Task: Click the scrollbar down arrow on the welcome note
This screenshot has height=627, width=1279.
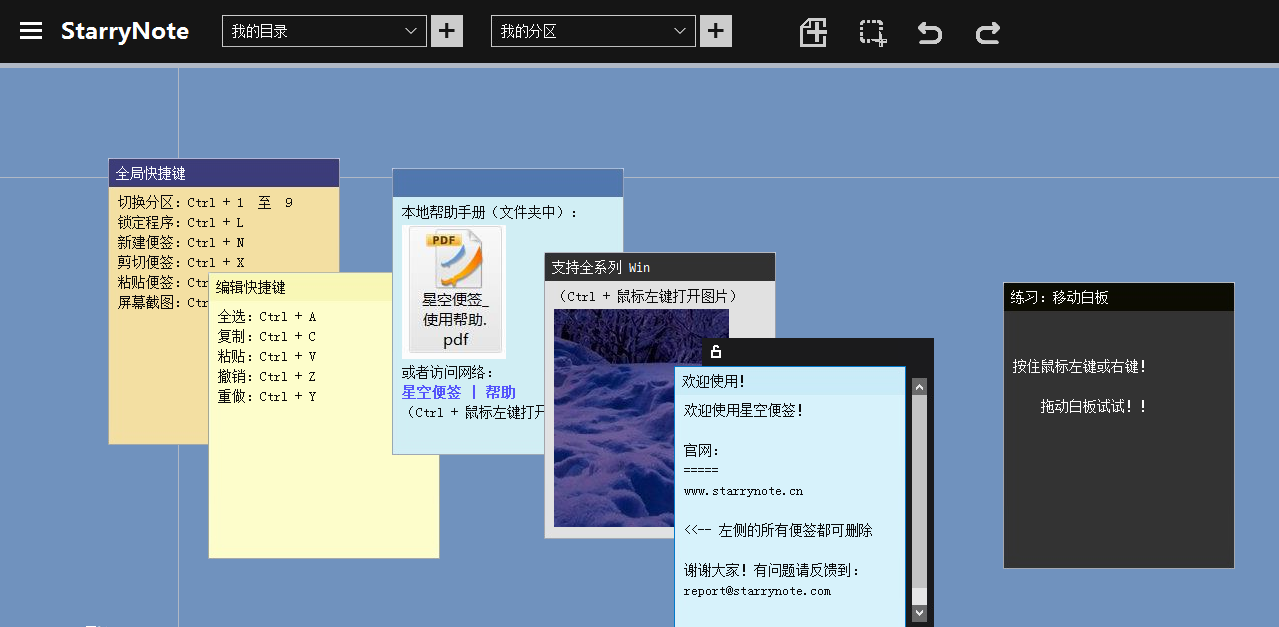Action: click(918, 611)
